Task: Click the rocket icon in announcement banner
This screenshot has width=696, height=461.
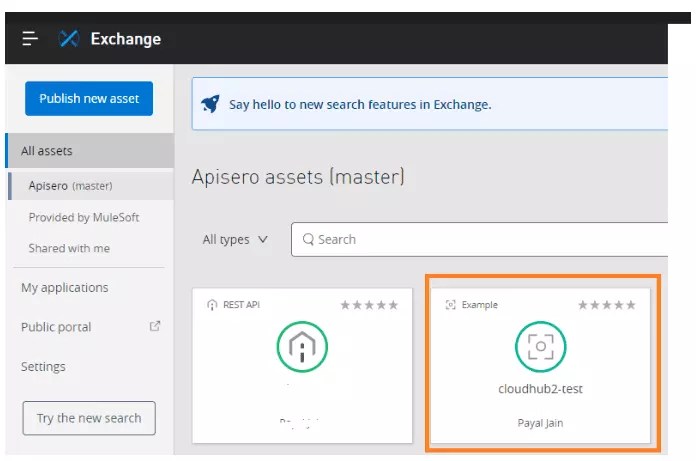Action: click(x=210, y=104)
